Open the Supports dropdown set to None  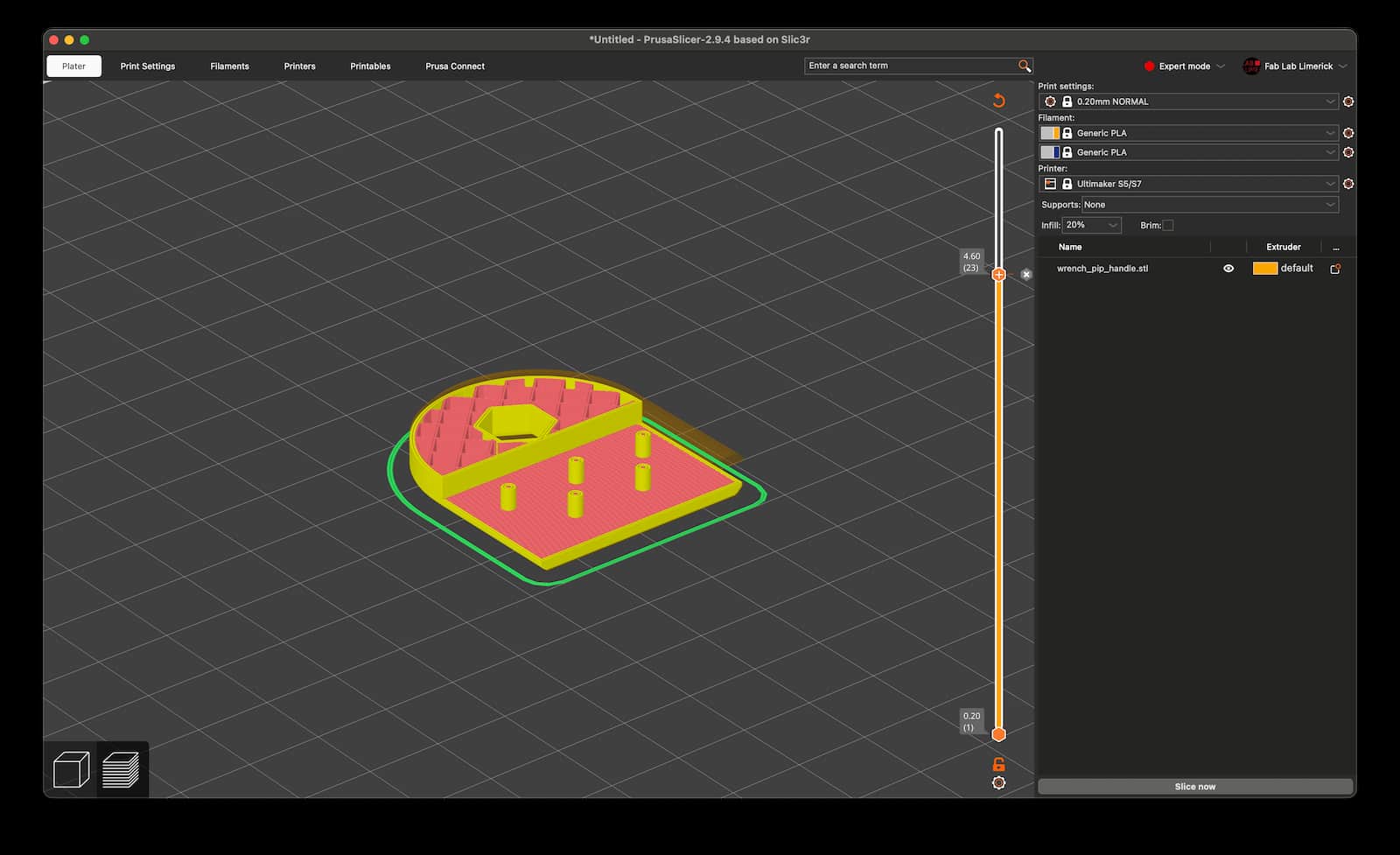1210,205
